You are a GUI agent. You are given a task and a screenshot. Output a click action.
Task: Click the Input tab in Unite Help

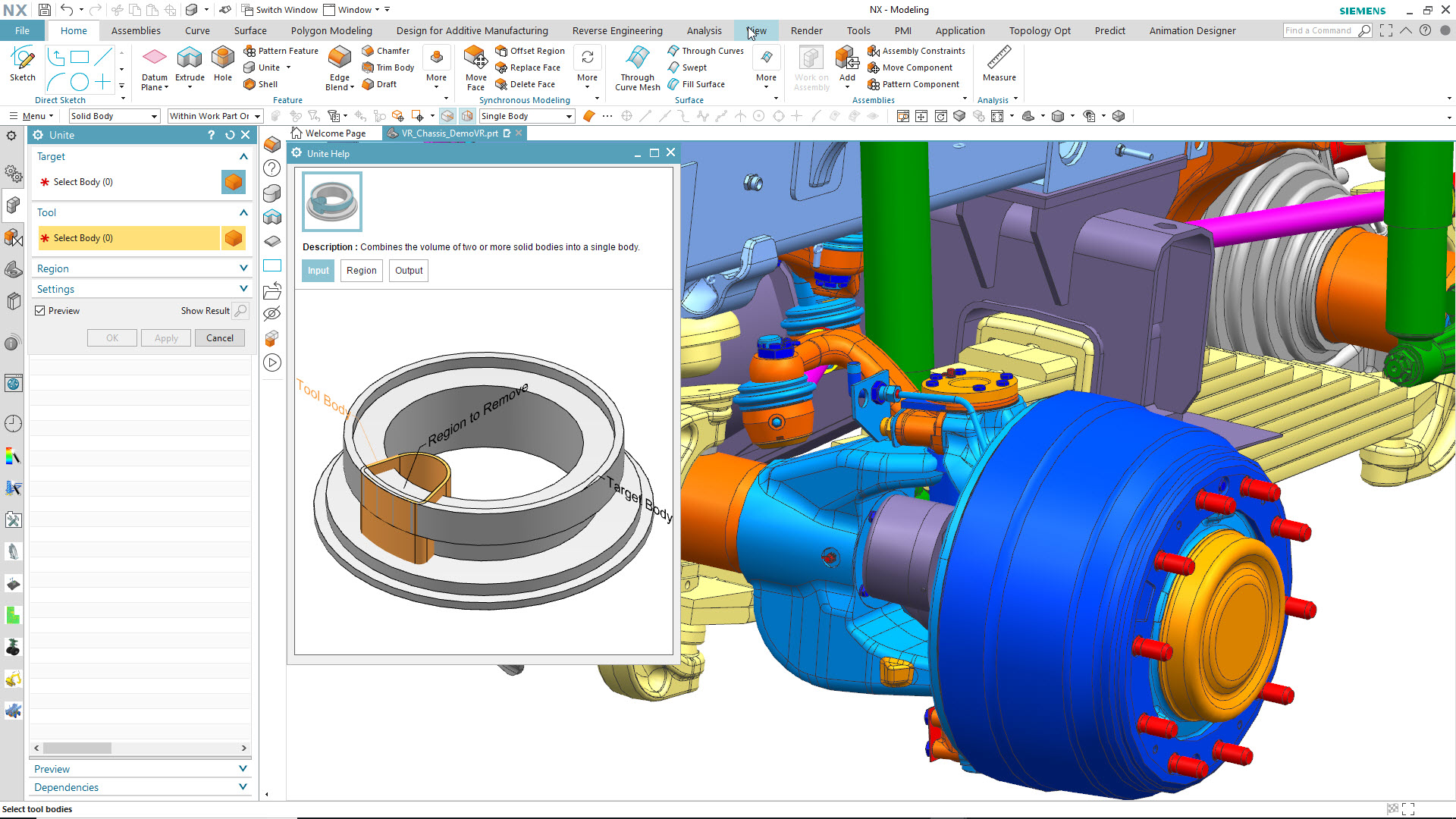(317, 269)
